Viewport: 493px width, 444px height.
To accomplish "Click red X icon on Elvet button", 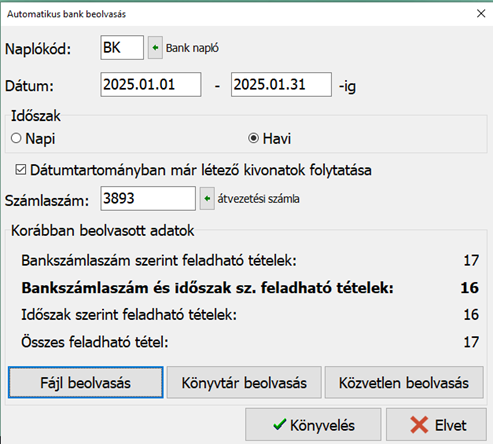I will pyautogui.click(x=419, y=425).
